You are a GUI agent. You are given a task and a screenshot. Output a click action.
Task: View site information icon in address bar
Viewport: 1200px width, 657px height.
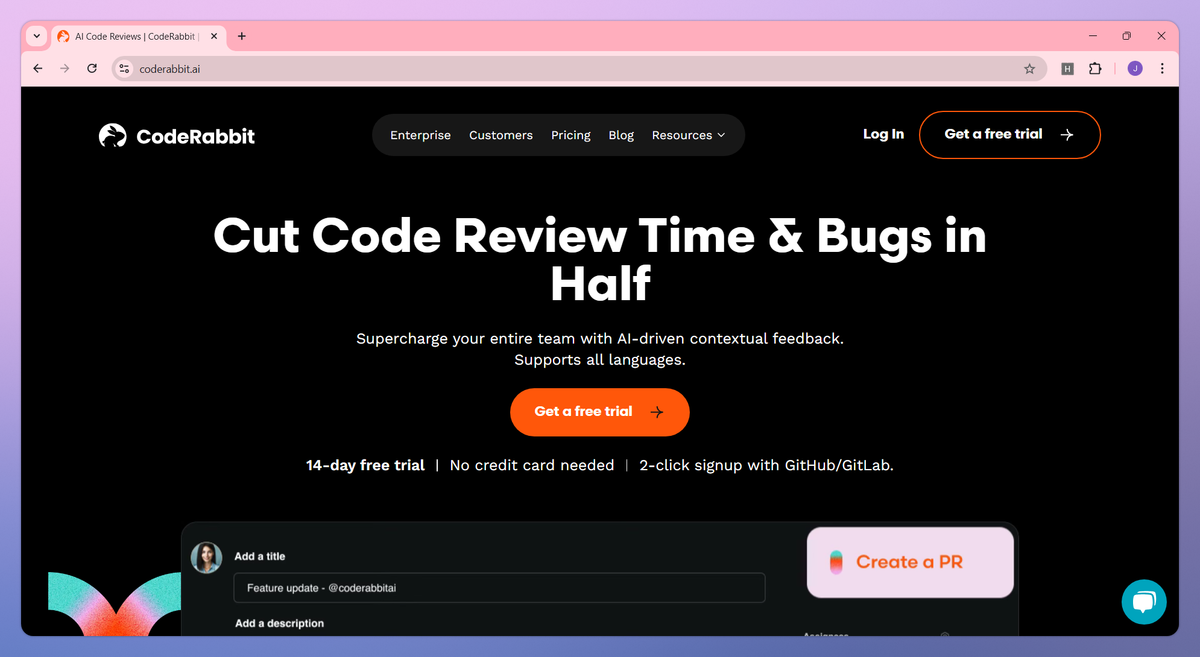(x=124, y=69)
